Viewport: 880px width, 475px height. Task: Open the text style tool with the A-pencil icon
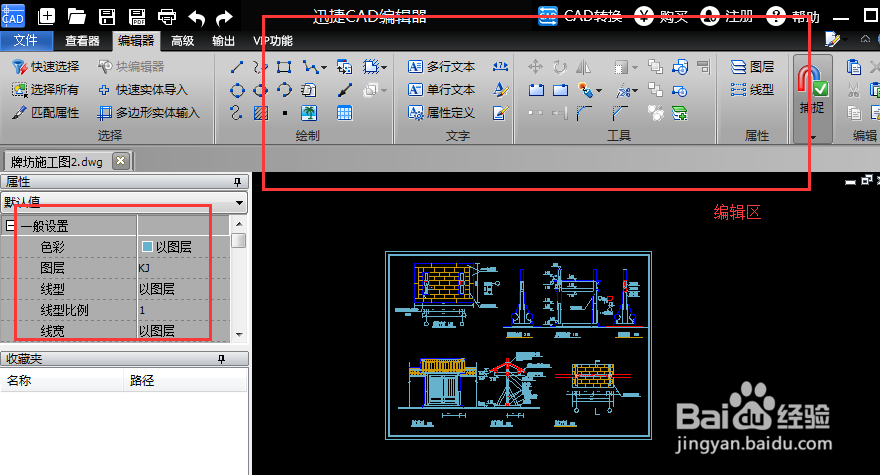(500, 89)
